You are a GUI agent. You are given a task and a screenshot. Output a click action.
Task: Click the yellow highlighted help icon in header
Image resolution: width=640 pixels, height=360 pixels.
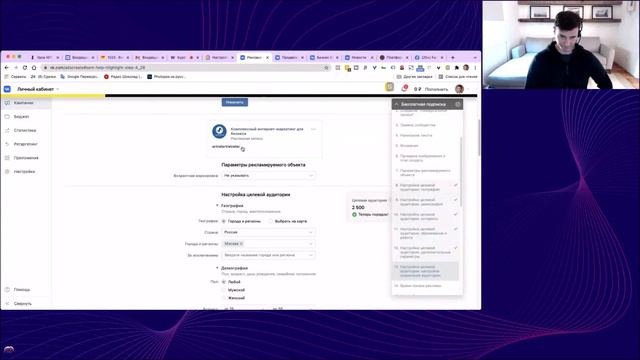[389, 87]
